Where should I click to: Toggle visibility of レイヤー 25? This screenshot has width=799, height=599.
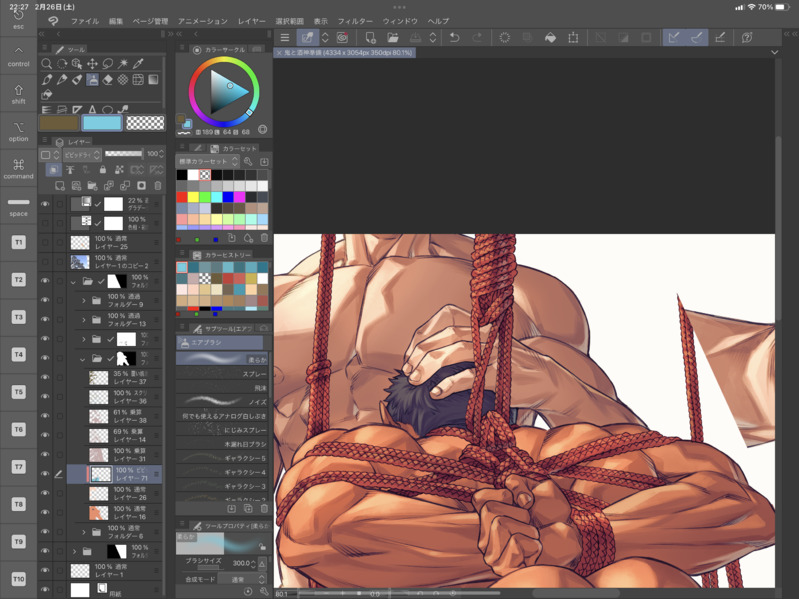[45, 242]
